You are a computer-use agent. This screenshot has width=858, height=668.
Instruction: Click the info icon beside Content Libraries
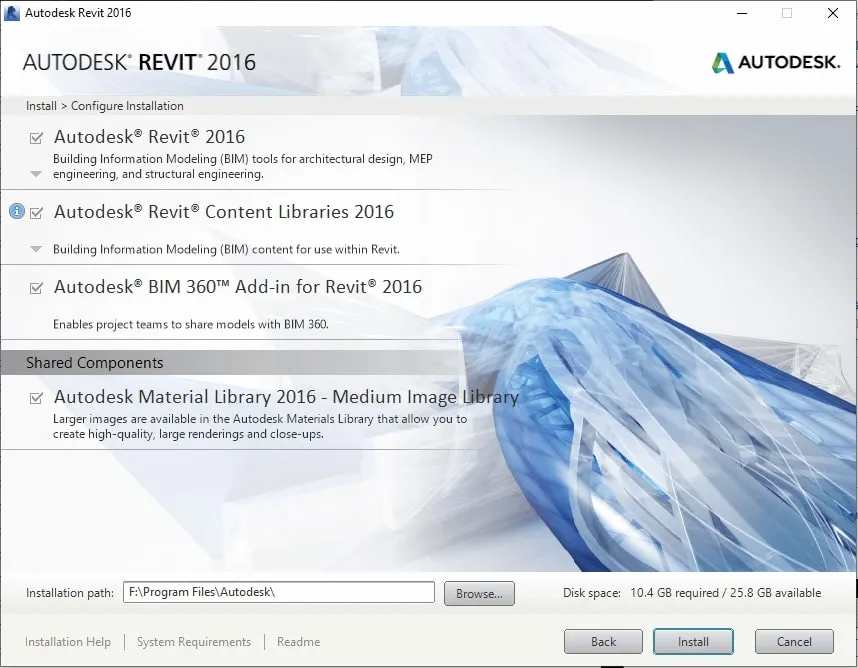click(16, 211)
